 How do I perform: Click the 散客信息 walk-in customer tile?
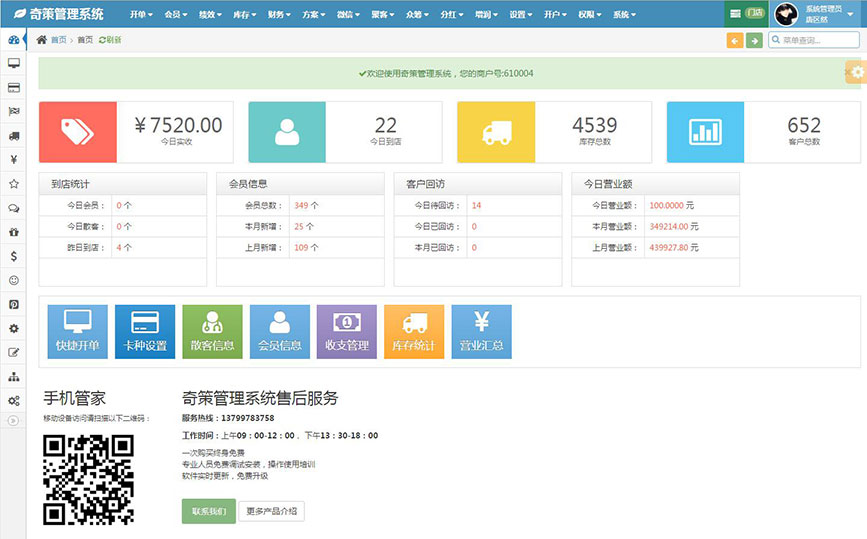tap(212, 331)
